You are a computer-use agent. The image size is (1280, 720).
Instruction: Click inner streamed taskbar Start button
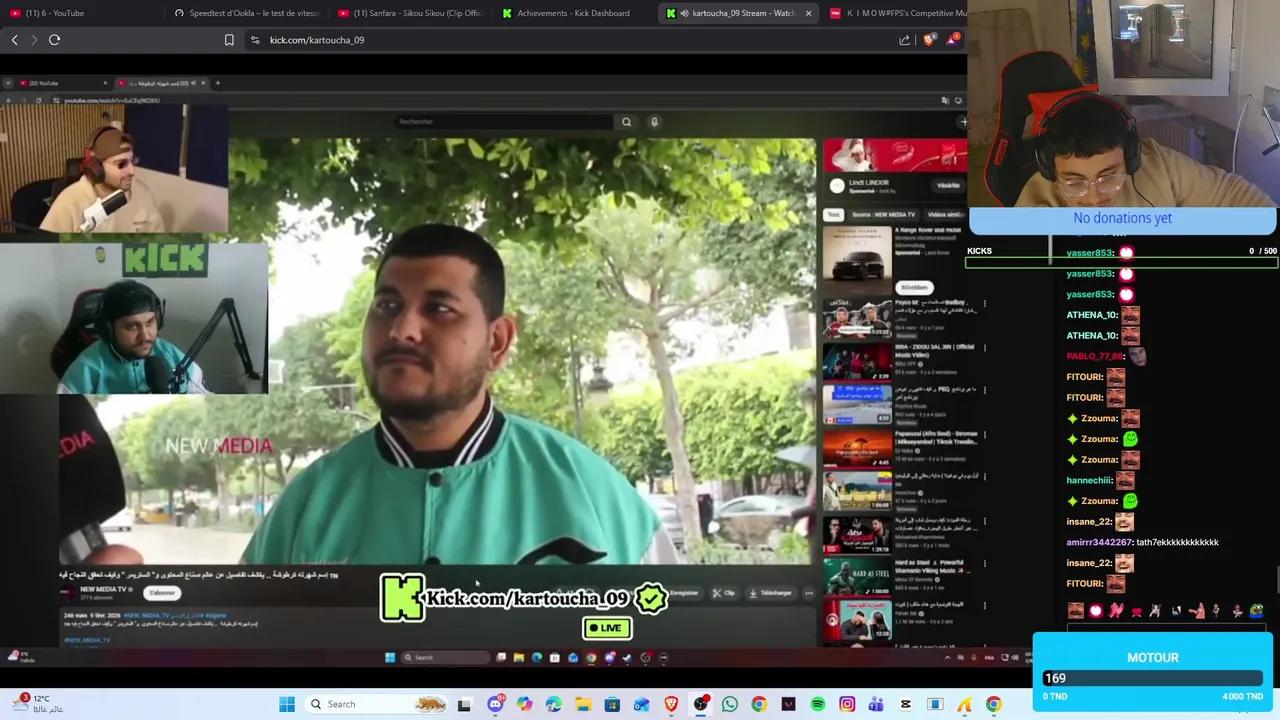pyautogui.click(x=390, y=658)
